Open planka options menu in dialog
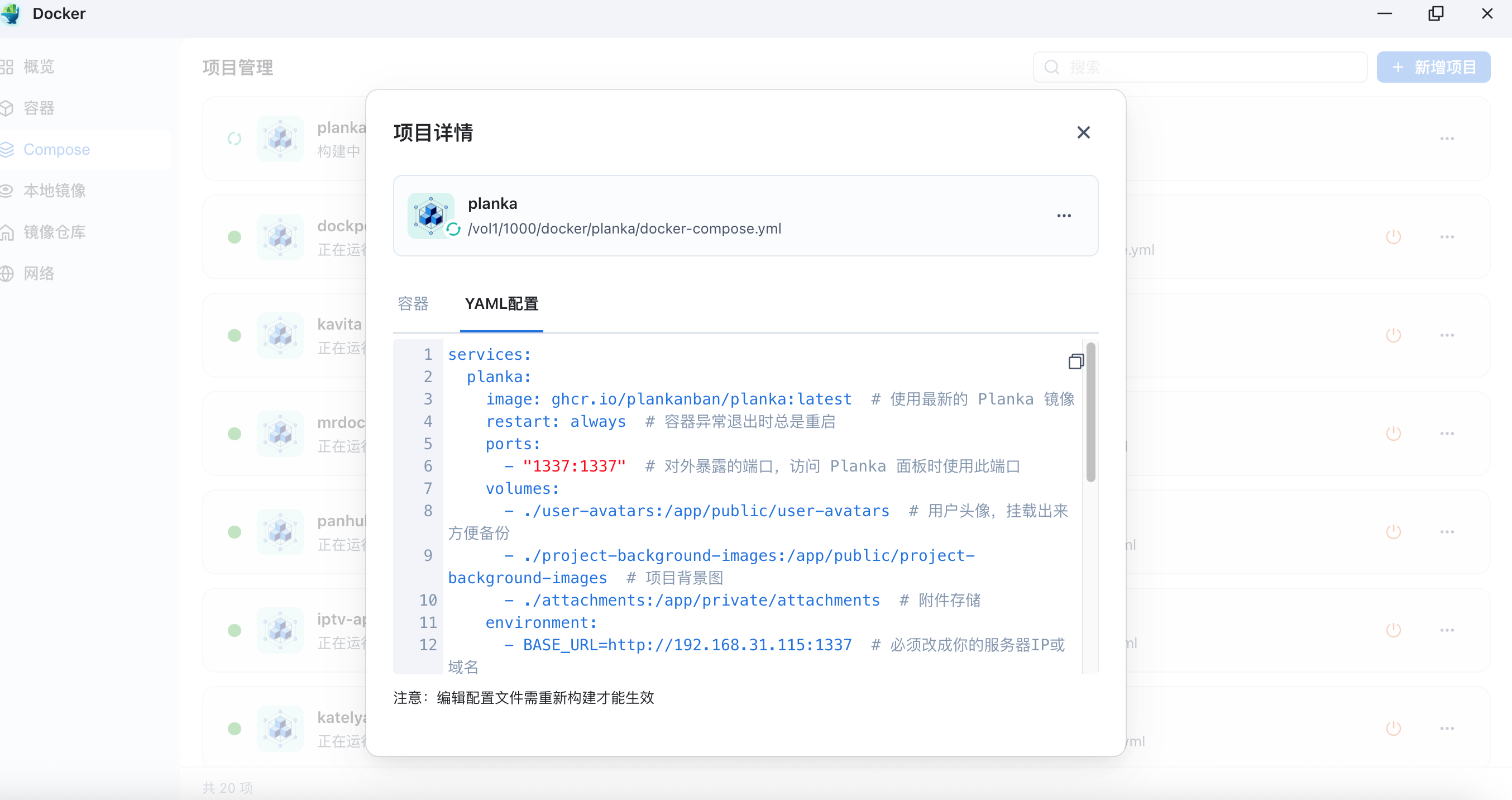Screen dimensions: 1512x800 click(1064, 216)
